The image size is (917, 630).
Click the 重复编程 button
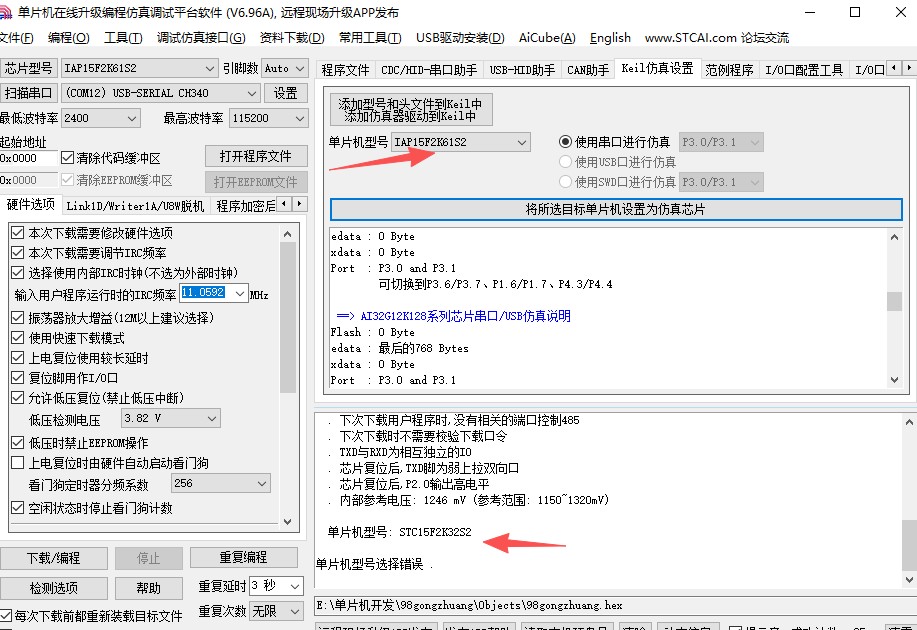243,557
